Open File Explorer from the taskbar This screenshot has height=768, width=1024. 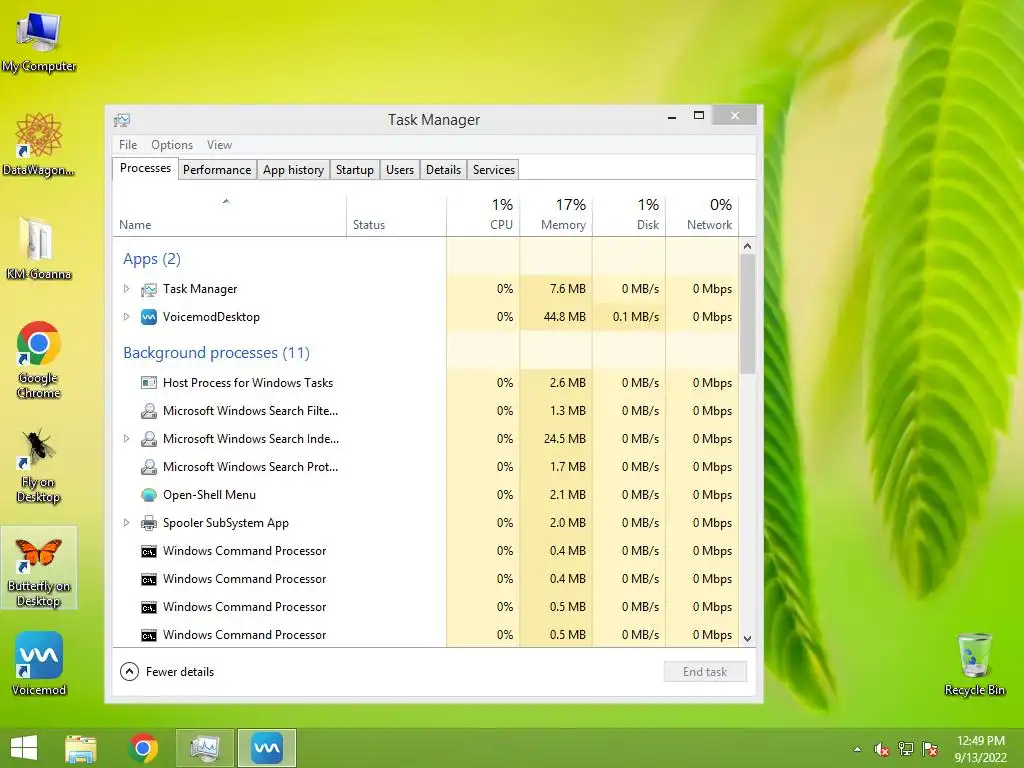[81, 748]
